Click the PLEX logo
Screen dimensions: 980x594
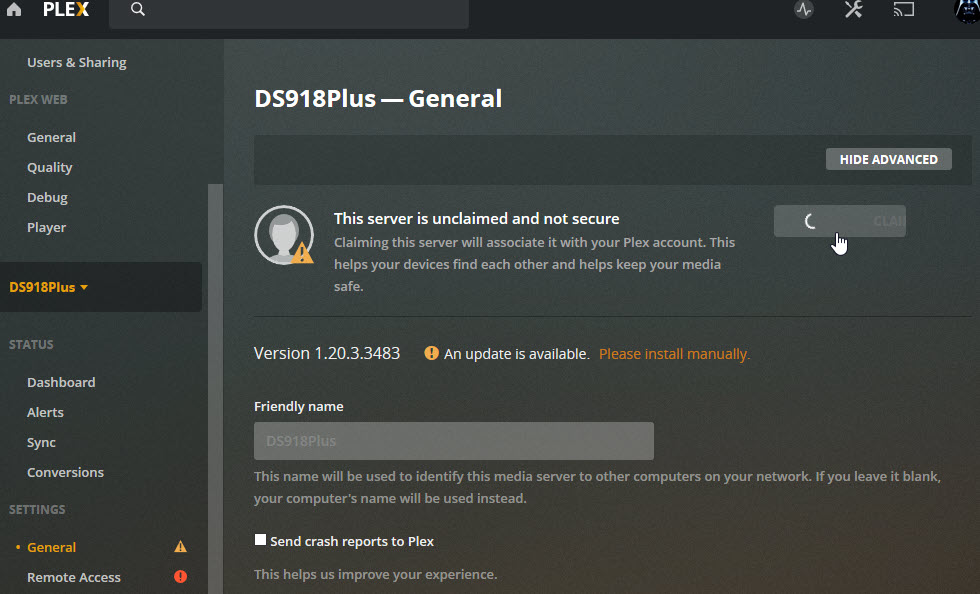point(66,9)
